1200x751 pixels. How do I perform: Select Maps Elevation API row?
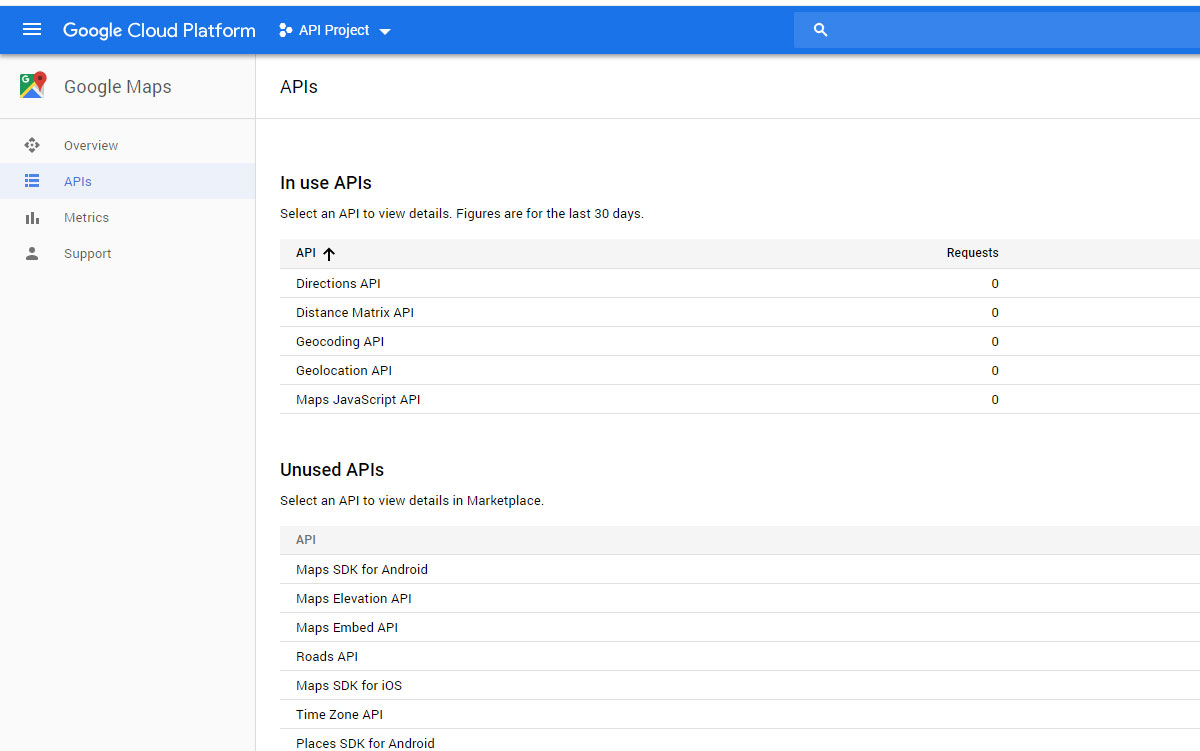(x=740, y=598)
